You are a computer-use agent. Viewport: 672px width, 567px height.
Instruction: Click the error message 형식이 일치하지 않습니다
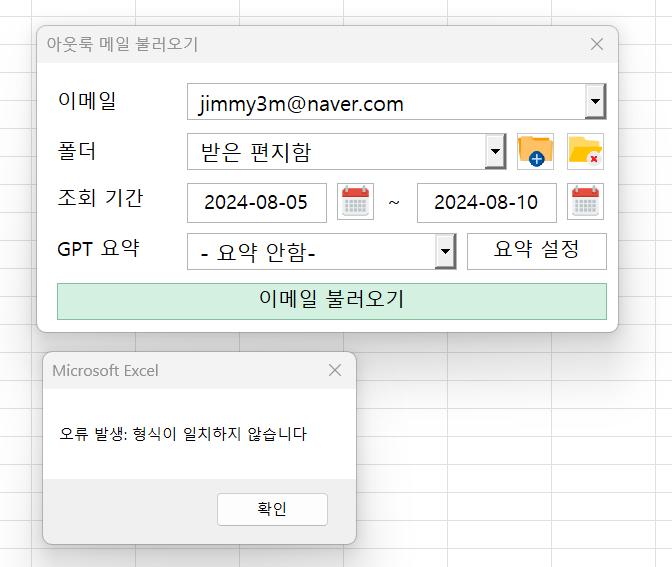pos(219,434)
